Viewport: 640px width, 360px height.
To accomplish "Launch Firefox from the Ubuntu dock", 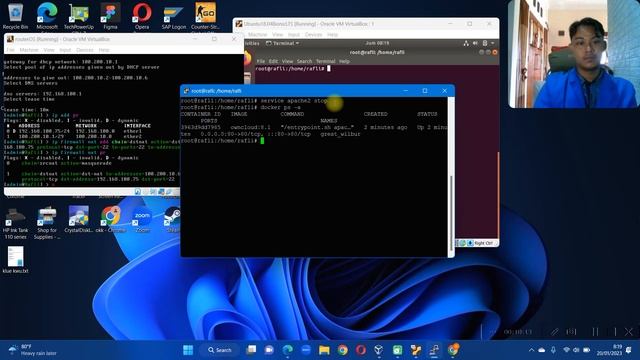I will [x=247, y=59].
